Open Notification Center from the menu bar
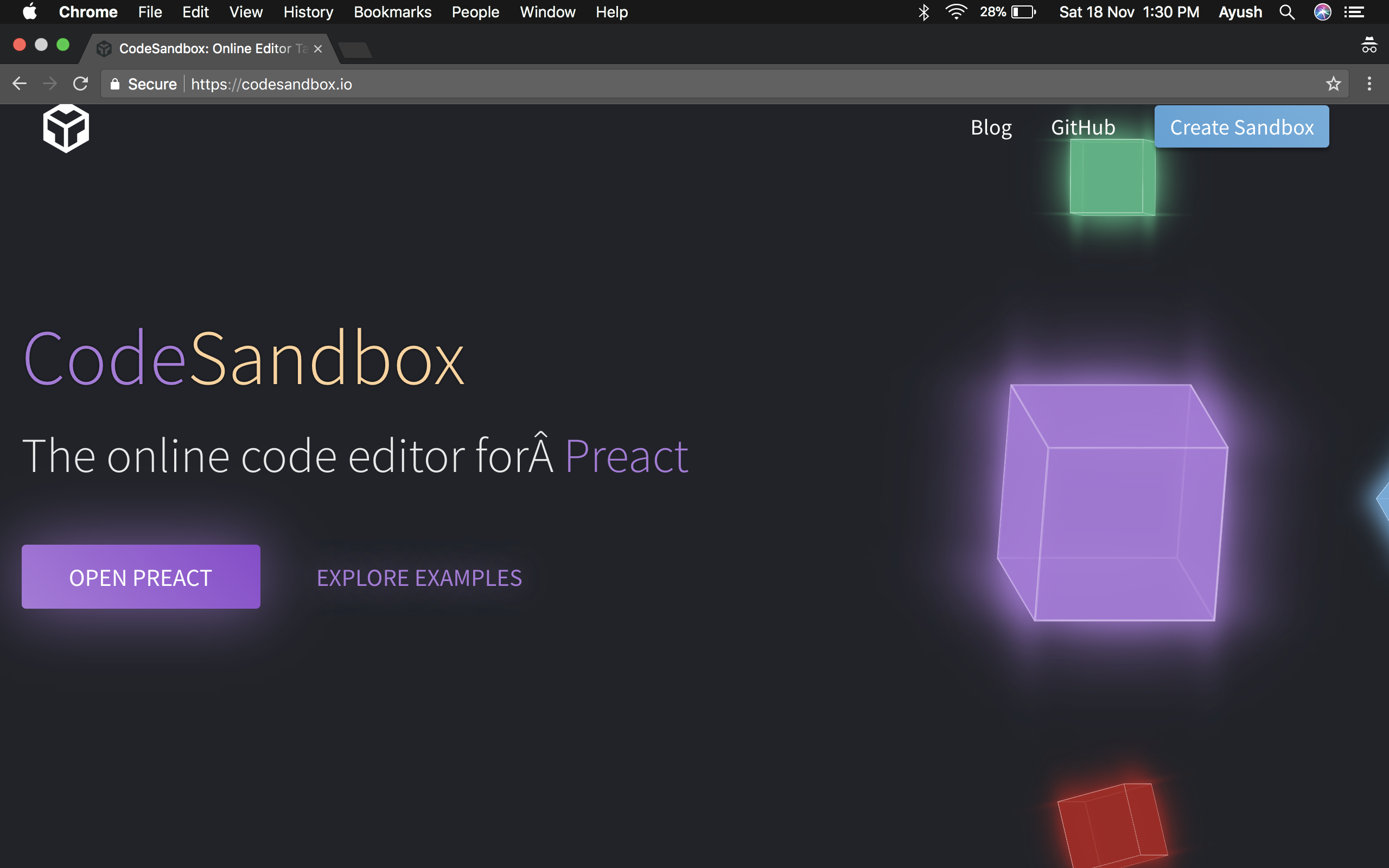Image resolution: width=1389 pixels, height=868 pixels. (x=1356, y=11)
